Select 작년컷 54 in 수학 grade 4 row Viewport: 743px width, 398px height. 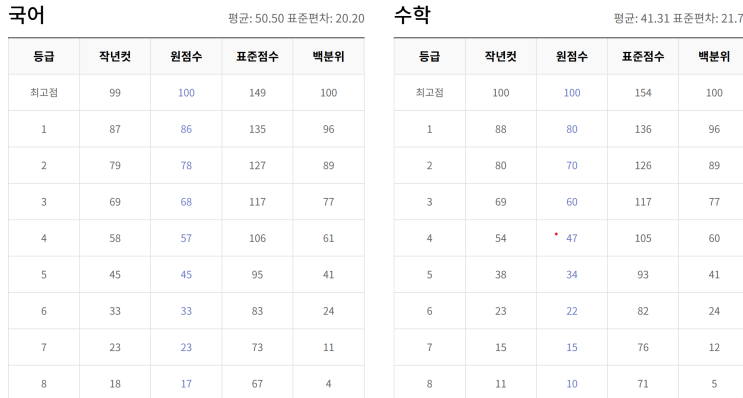pyautogui.click(x=501, y=238)
